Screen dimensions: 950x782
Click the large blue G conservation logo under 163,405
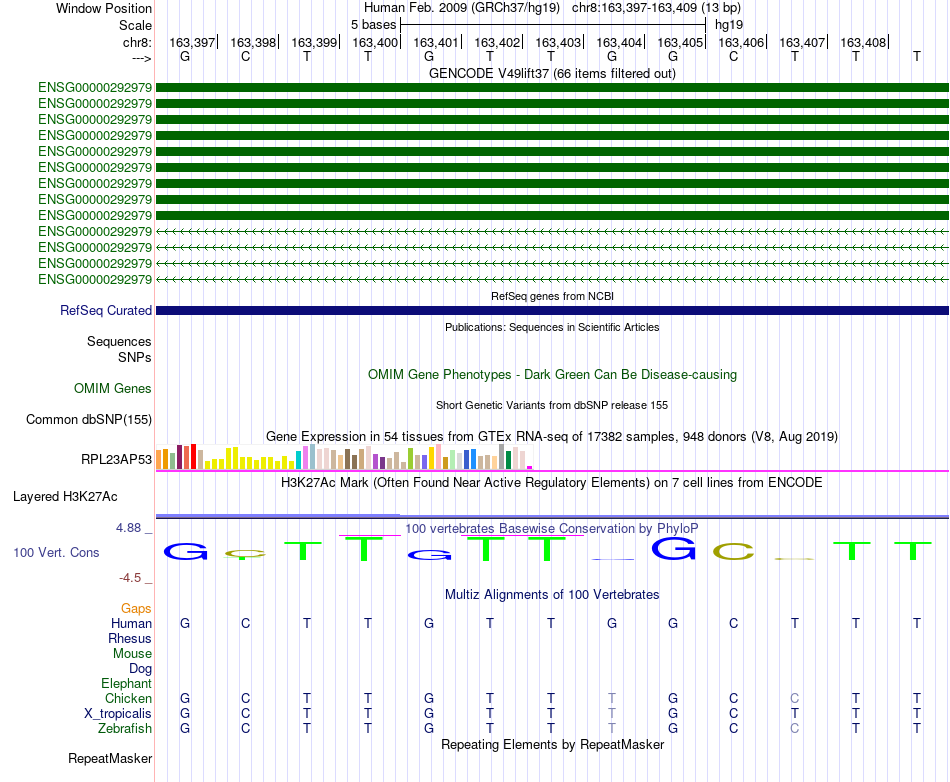(x=673, y=549)
